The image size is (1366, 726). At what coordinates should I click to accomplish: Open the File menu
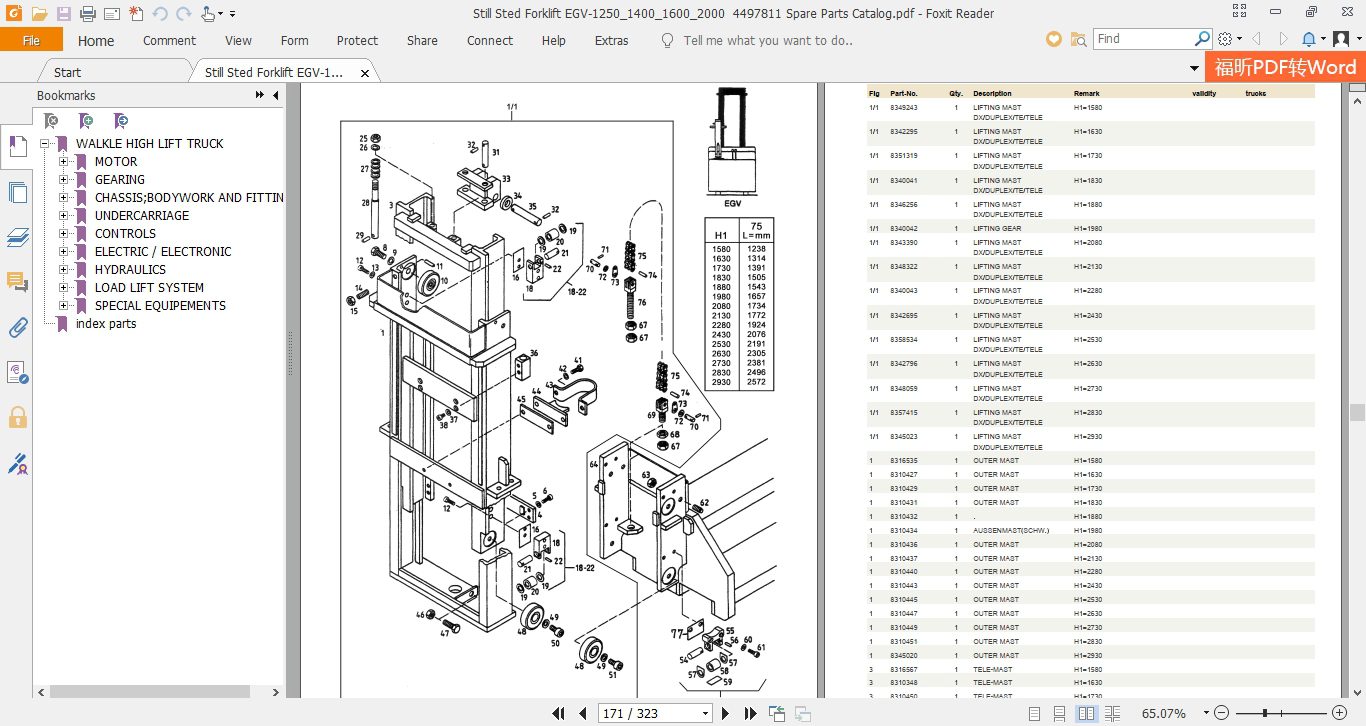coord(31,40)
